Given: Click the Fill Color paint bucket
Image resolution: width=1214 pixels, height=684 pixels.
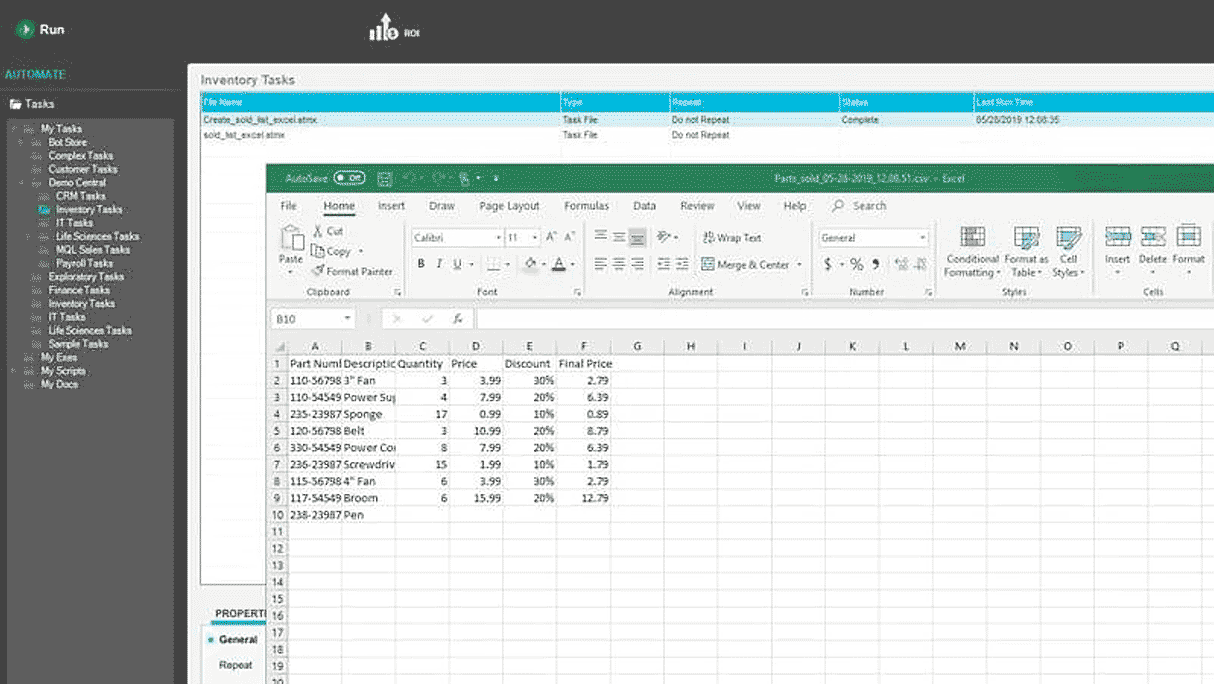Looking at the screenshot, I should (x=529, y=264).
